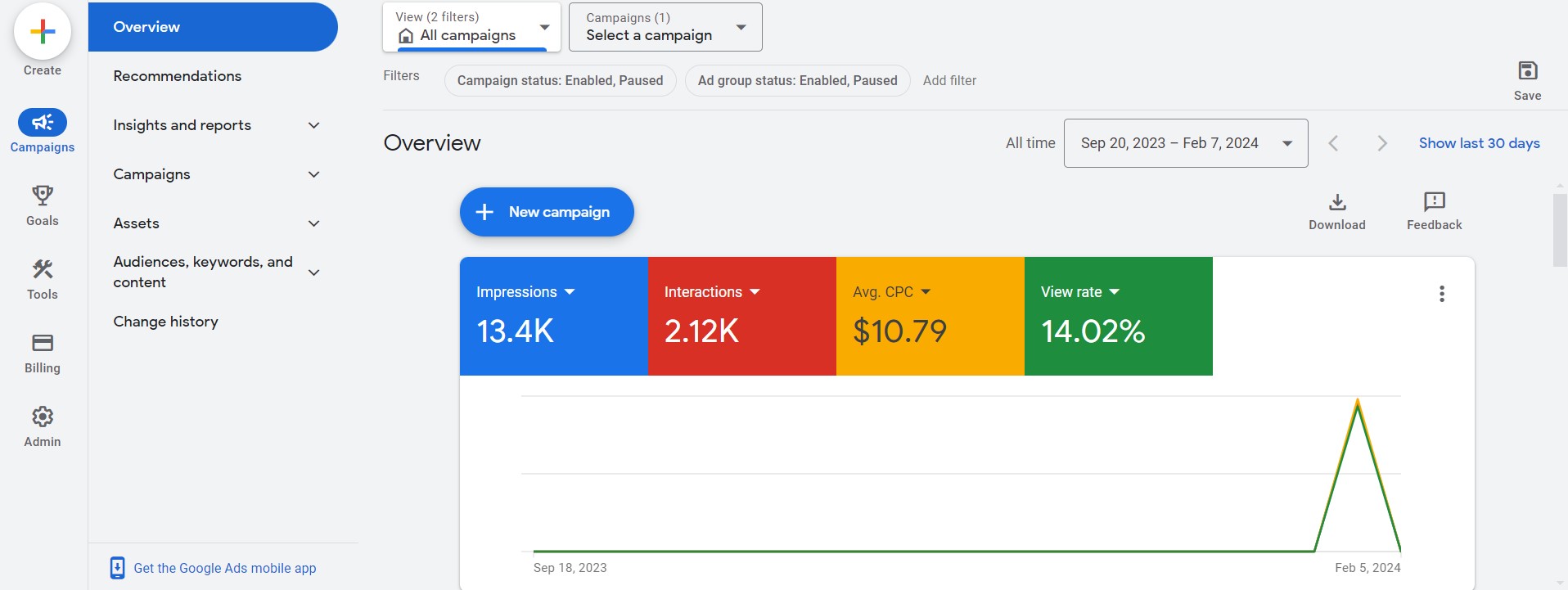Image resolution: width=1568 pixels, height=590 pixels.
Task: Click the Add filter field
Action: click(949, 80)
